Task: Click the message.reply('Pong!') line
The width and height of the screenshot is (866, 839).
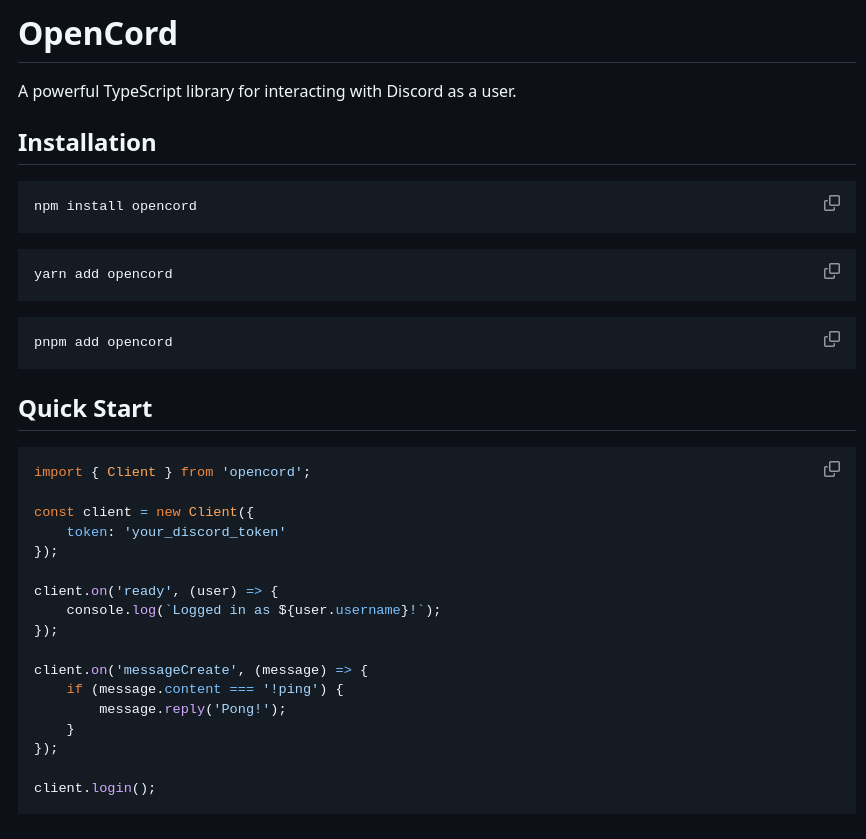Action: [x=193, y=709]
